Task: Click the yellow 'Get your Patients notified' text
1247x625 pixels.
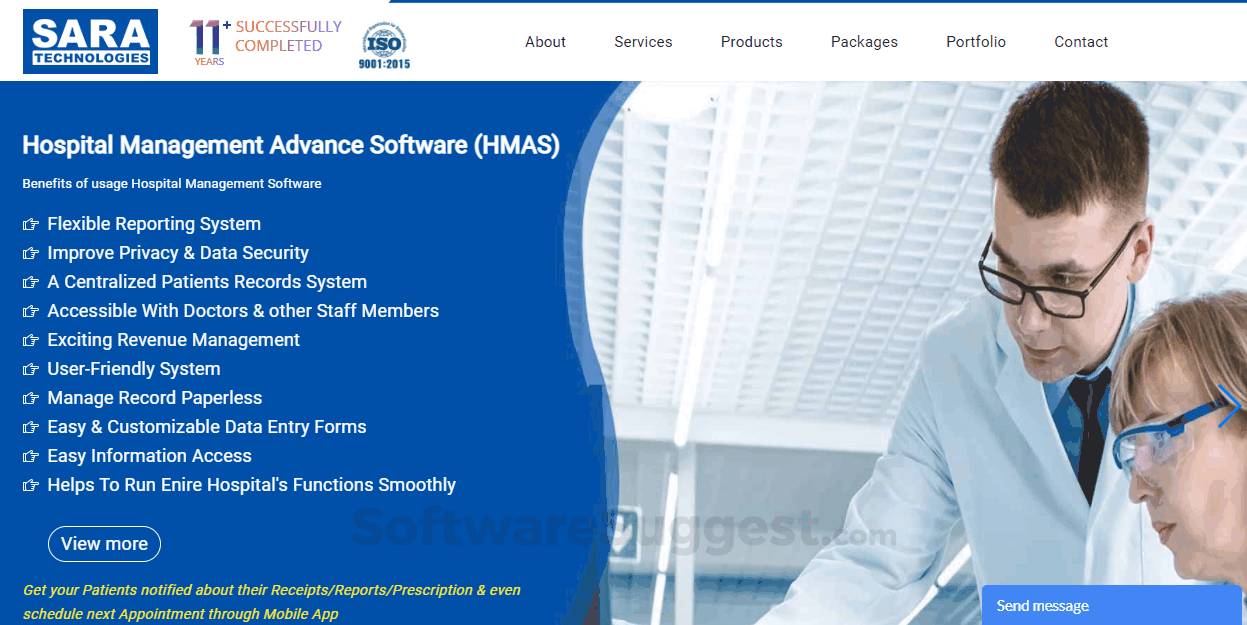Action: 272,602
